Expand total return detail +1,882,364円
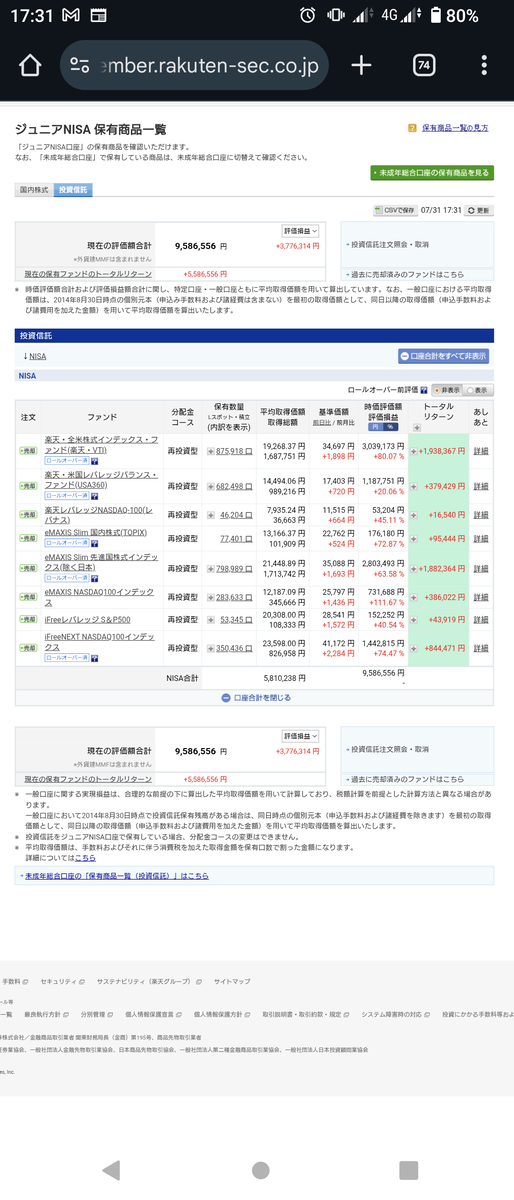 [414, 568]
